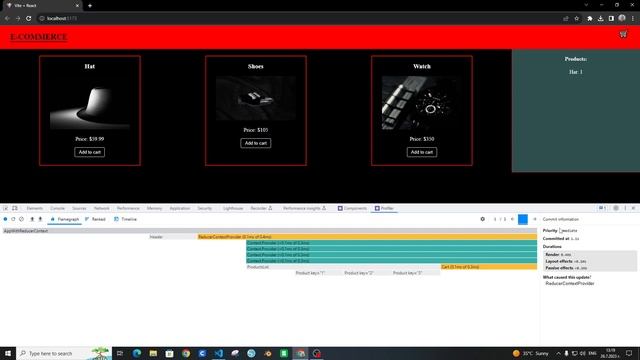Screen dimensions: 640x360
Task: Add the Watch to cart
Action: [x=422, y=152]
